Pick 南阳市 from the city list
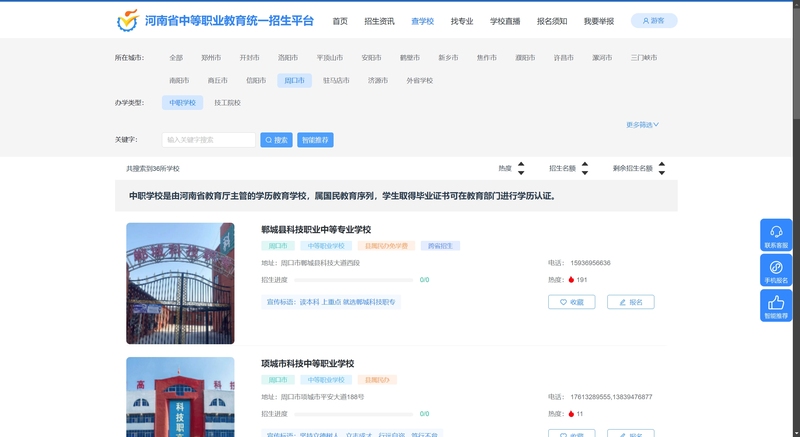This screenshot has width=800, height=437. click(x=179, y=80)
